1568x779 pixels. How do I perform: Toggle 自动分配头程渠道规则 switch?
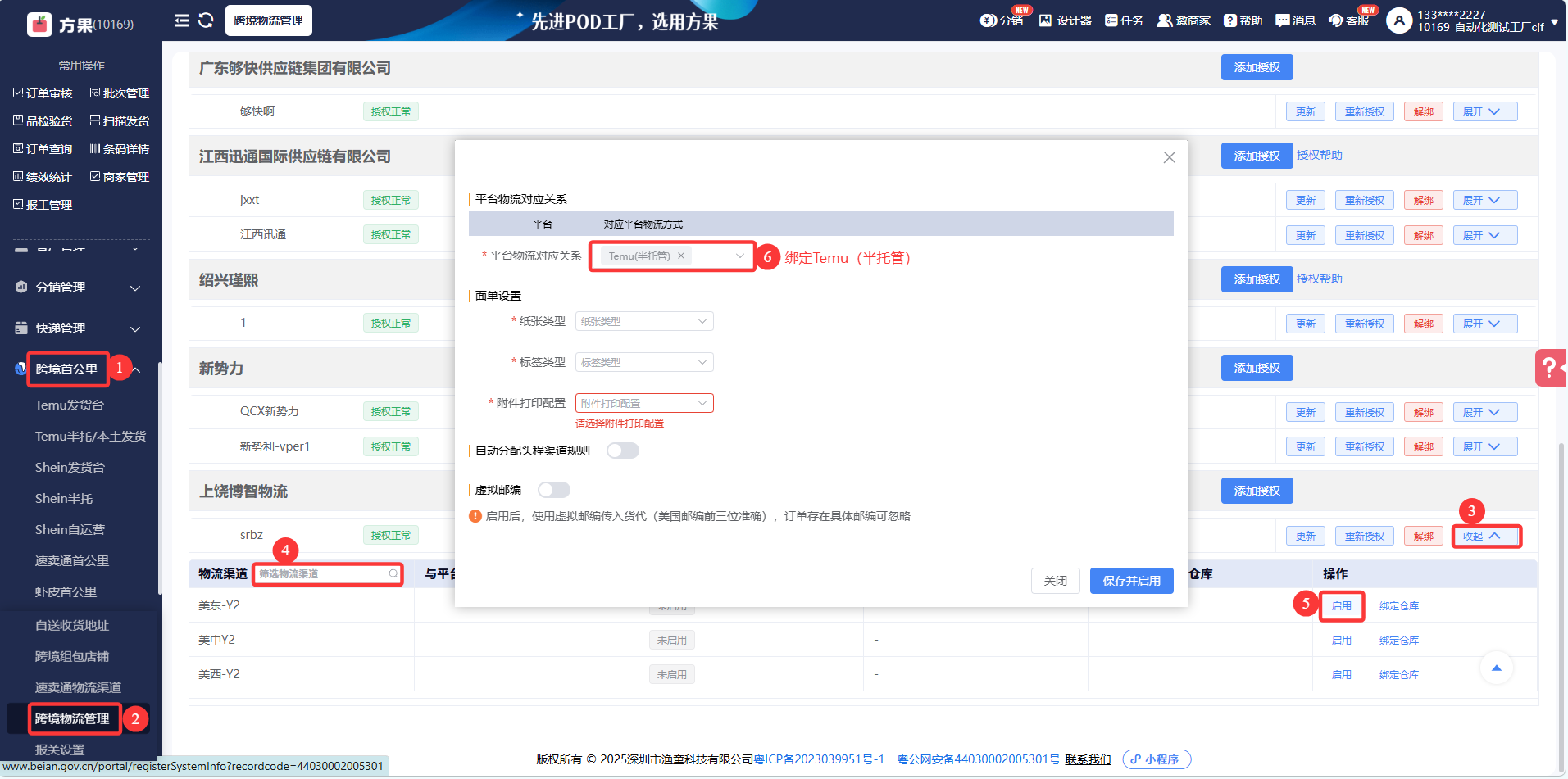click(x=623, y=451)
